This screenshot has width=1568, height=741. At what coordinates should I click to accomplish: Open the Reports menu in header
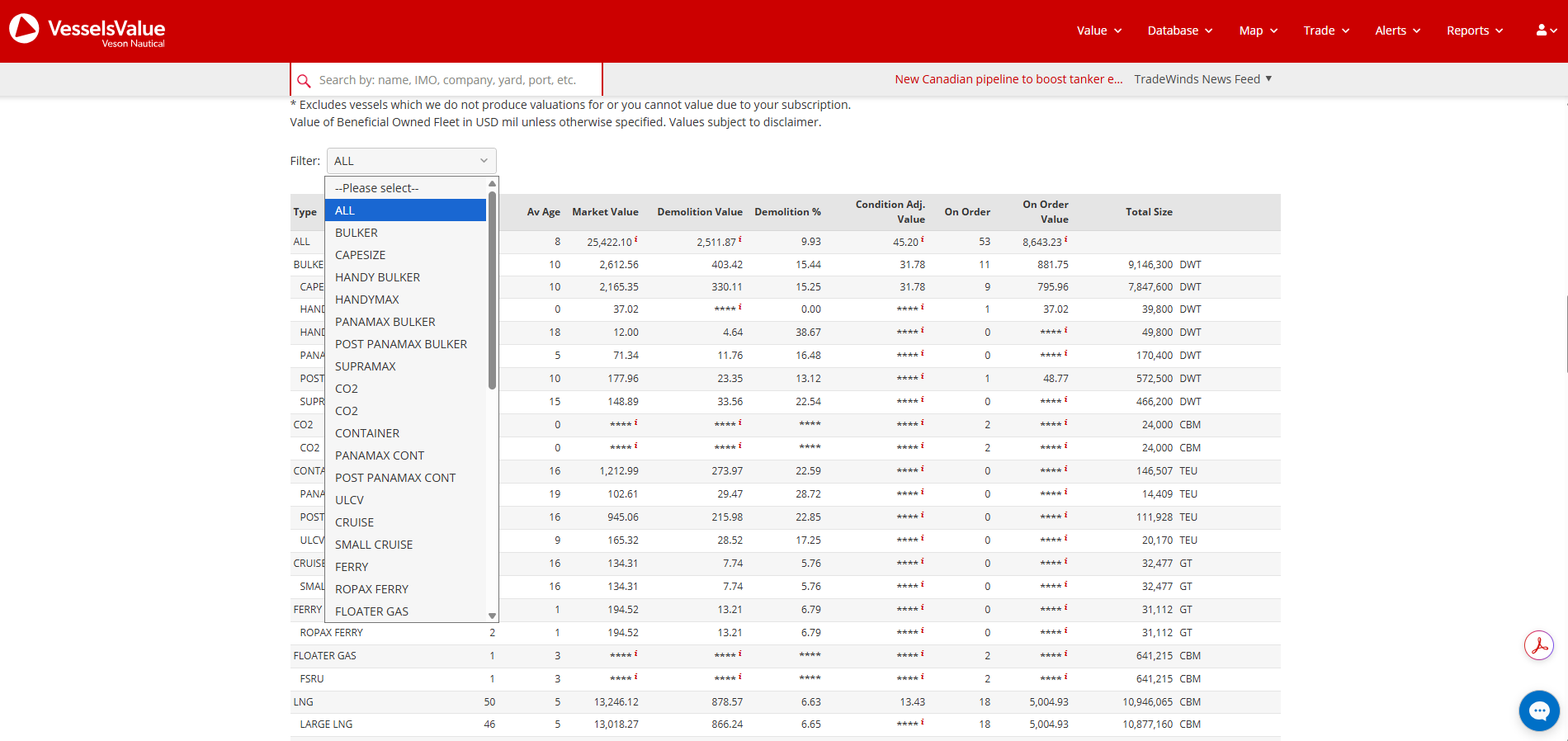tap(1475, 31)
